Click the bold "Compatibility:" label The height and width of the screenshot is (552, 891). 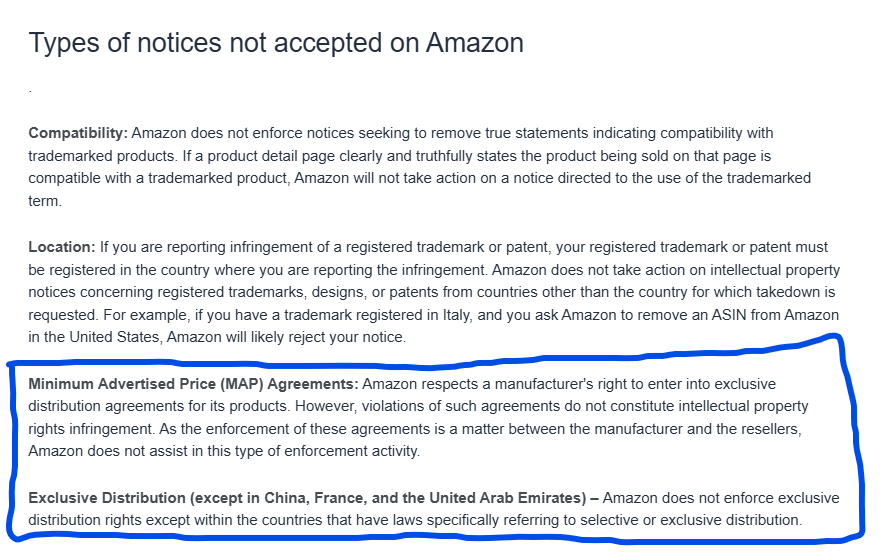(78, 134)
